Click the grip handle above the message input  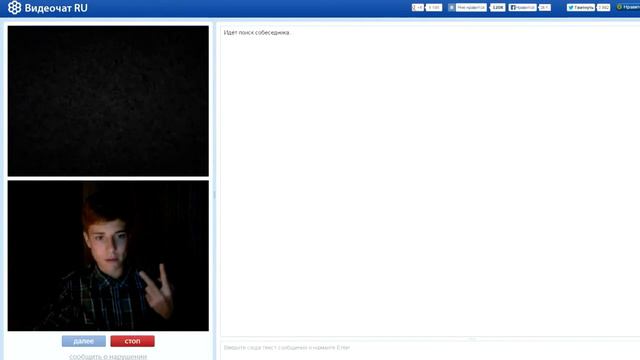tap(472, 339)
